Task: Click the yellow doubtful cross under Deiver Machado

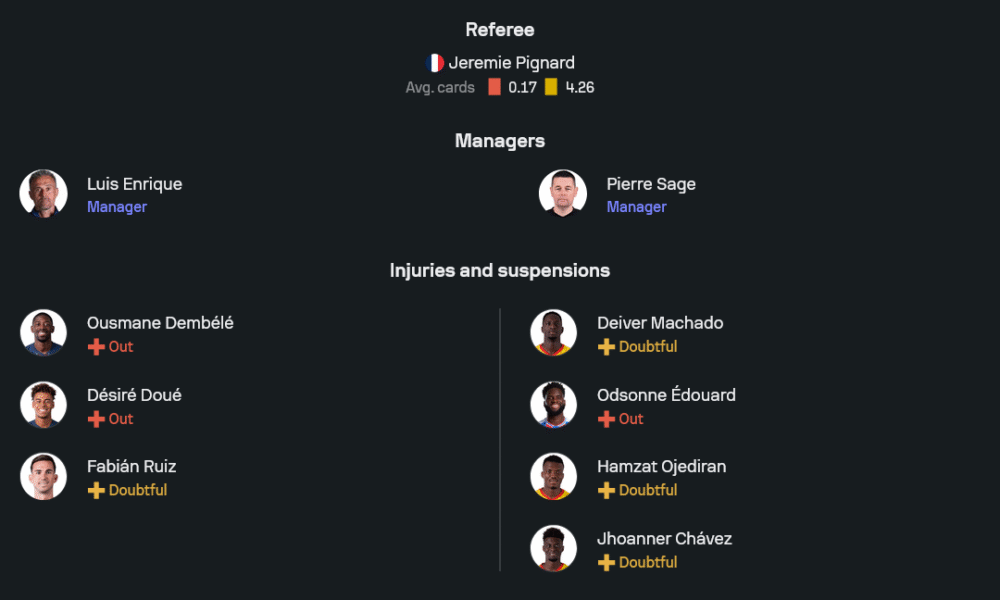Action: click(x=606, y=347)
